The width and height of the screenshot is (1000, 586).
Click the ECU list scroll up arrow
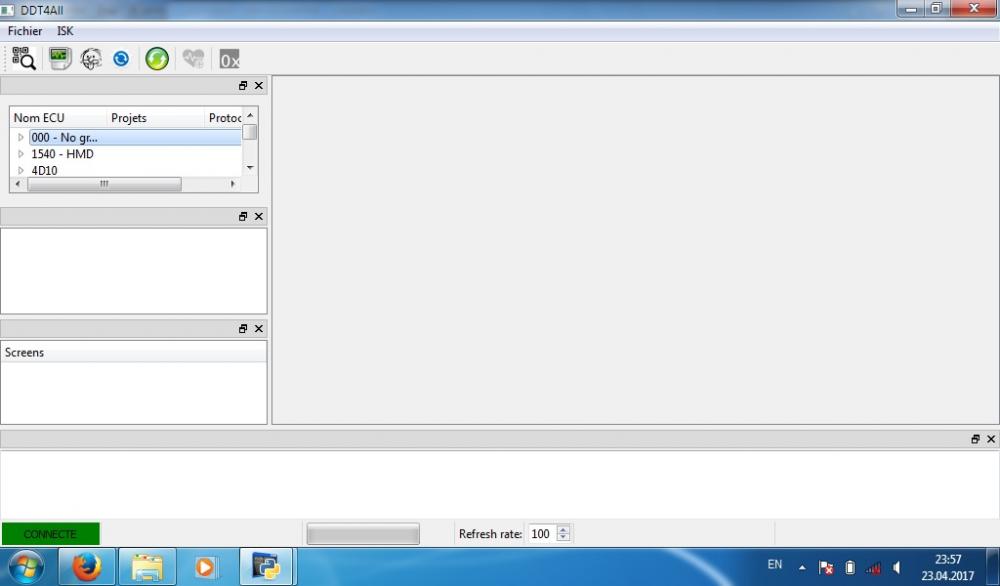point(250,115)
